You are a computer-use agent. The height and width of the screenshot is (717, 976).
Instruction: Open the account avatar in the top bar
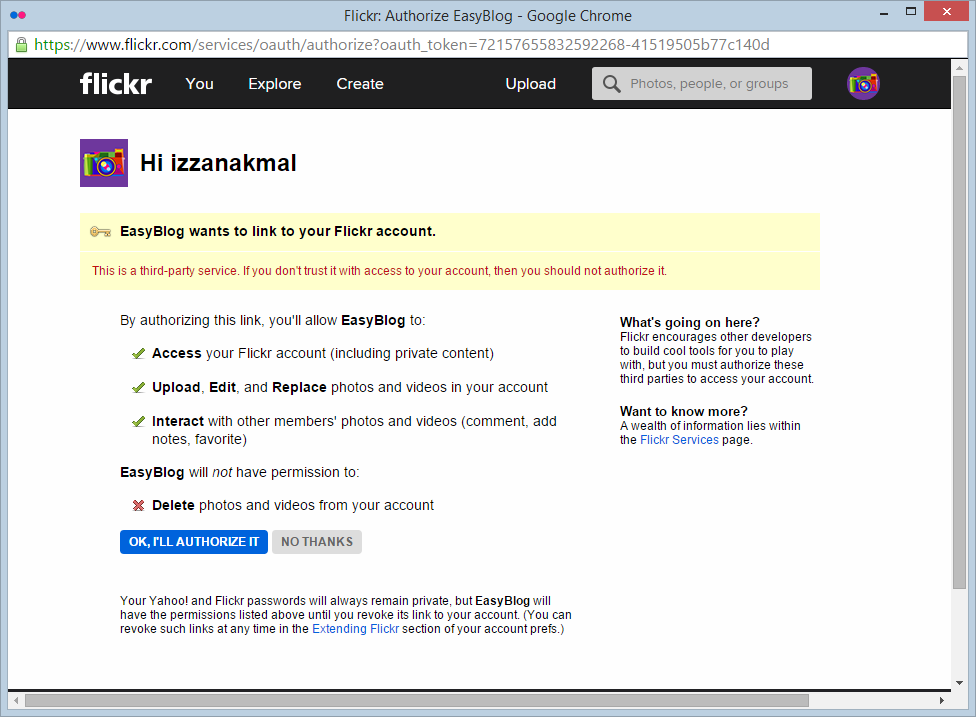(x=863, y=83)
